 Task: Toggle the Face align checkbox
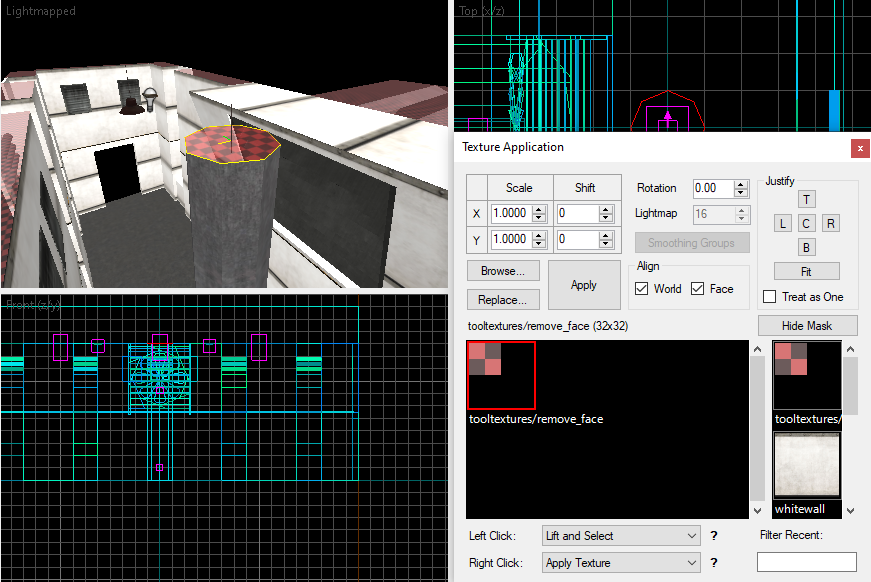click(698, 289)
